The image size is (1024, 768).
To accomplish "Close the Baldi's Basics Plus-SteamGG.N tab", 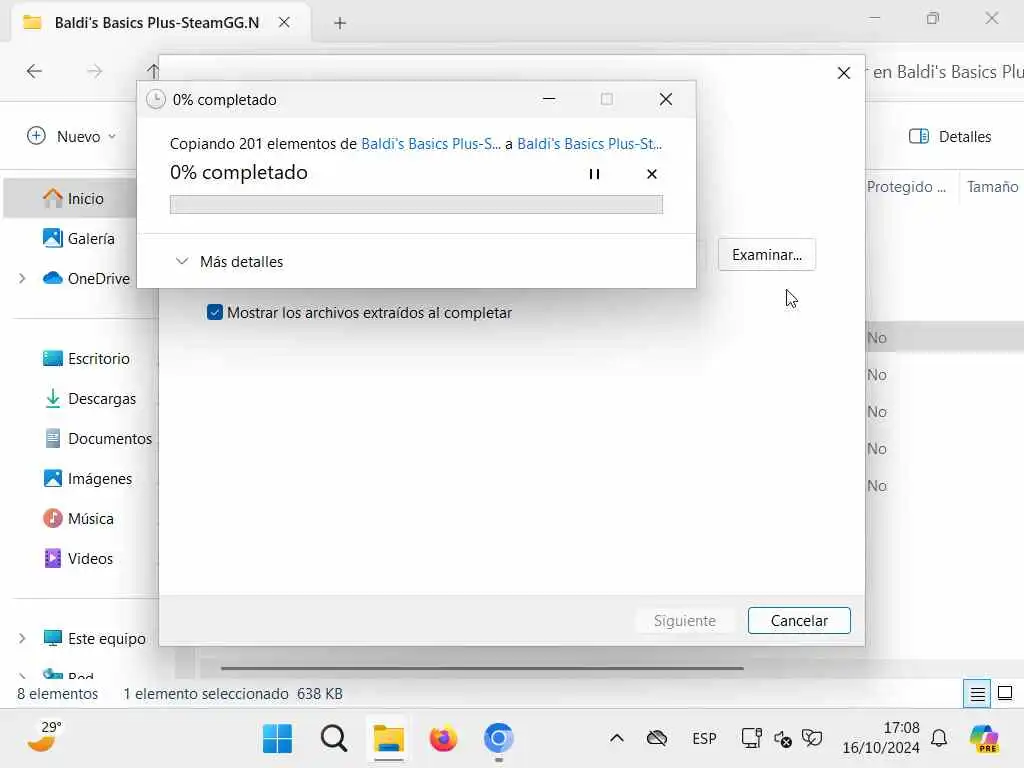I will (284, 22).
